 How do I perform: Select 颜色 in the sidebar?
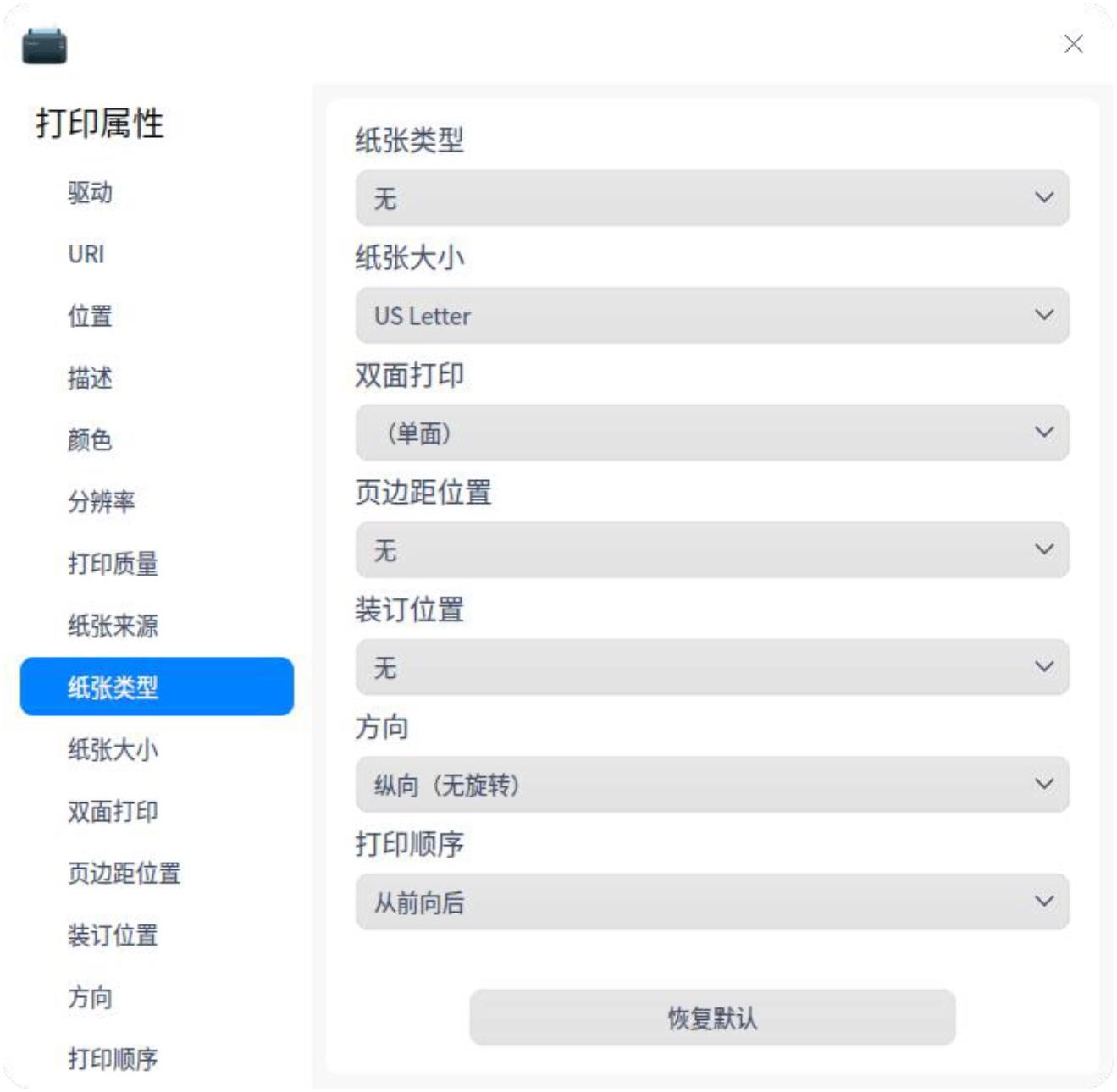point(91,439)
